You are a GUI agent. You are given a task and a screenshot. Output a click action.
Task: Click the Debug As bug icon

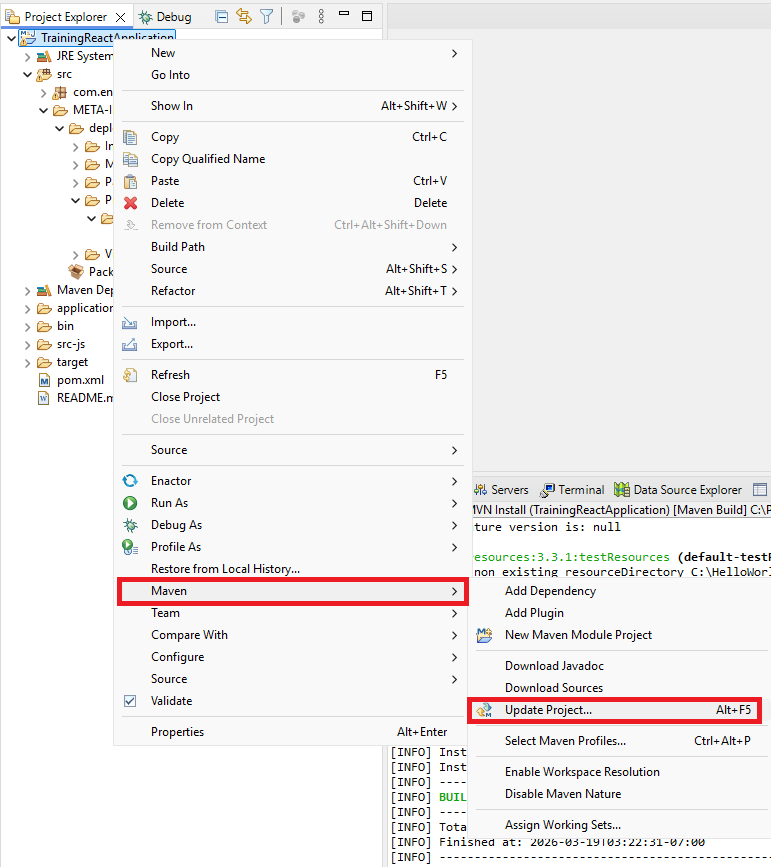[x=130, y=525]
